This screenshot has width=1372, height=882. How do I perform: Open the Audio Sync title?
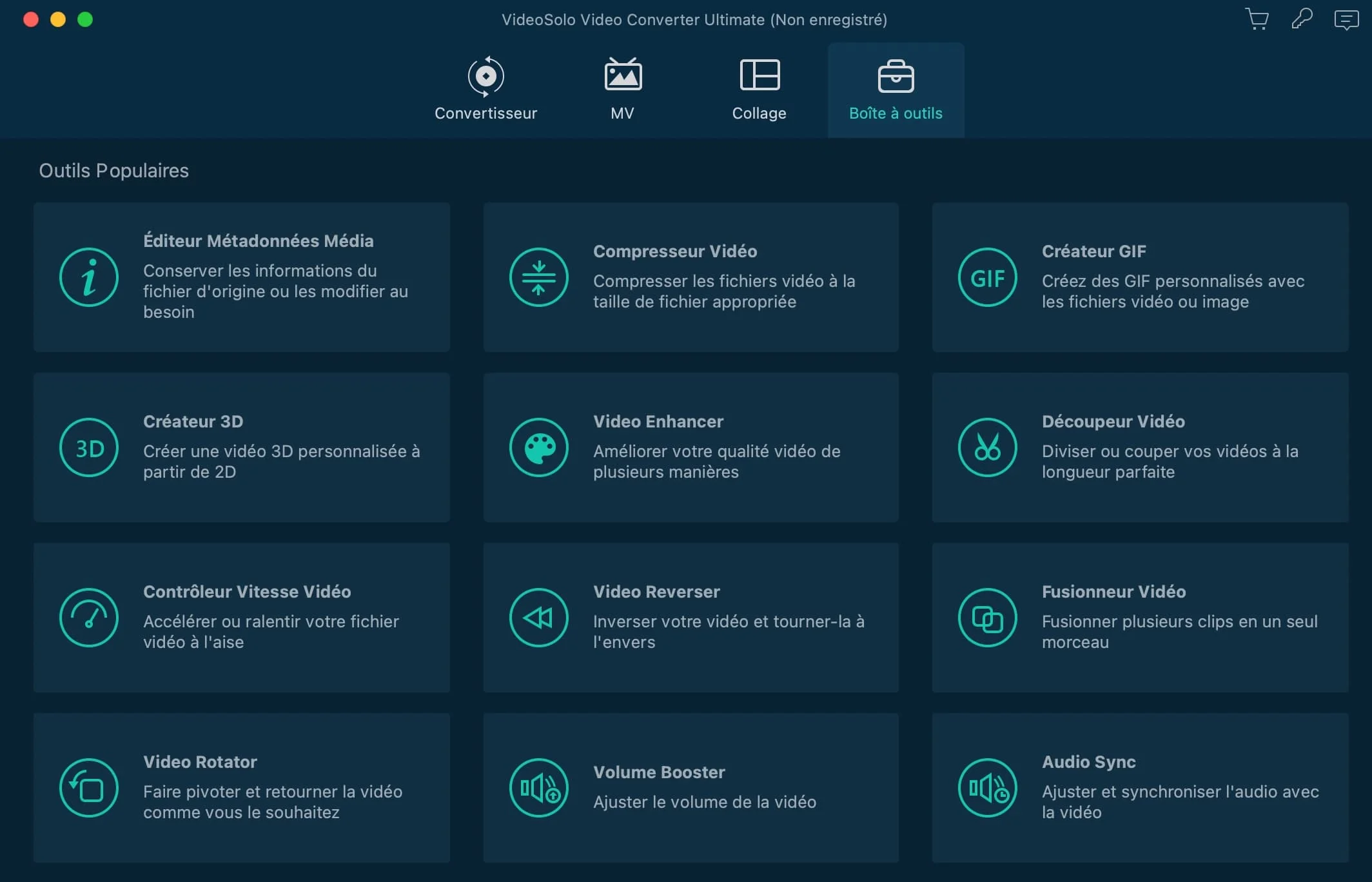click(x=1088, y=762)
